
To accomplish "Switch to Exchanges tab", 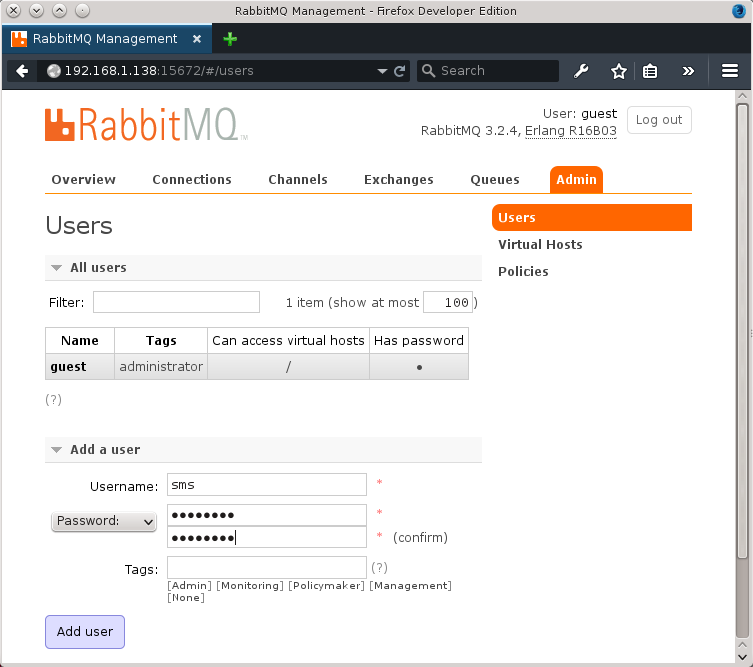I will point(399,180).
